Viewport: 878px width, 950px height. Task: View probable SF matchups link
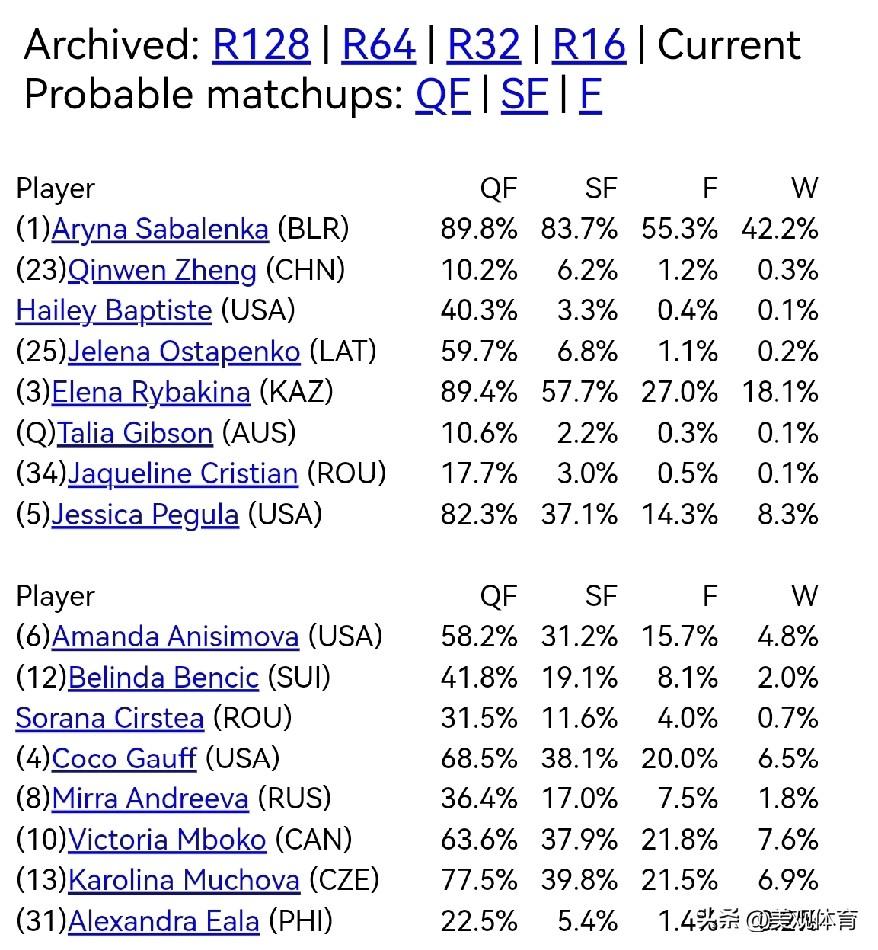pos(524,95)
